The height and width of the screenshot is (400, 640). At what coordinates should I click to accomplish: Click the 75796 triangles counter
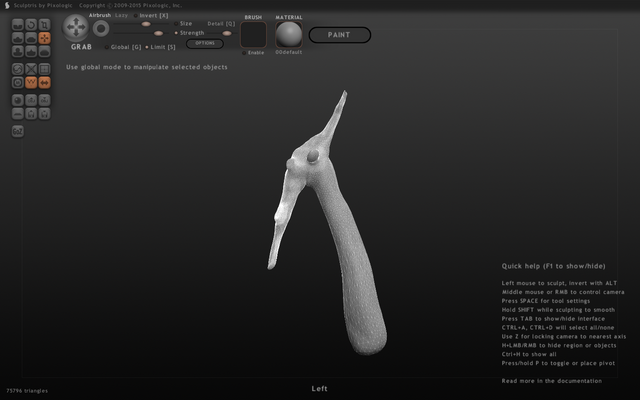pyautogui.click(x=27, y=391)
